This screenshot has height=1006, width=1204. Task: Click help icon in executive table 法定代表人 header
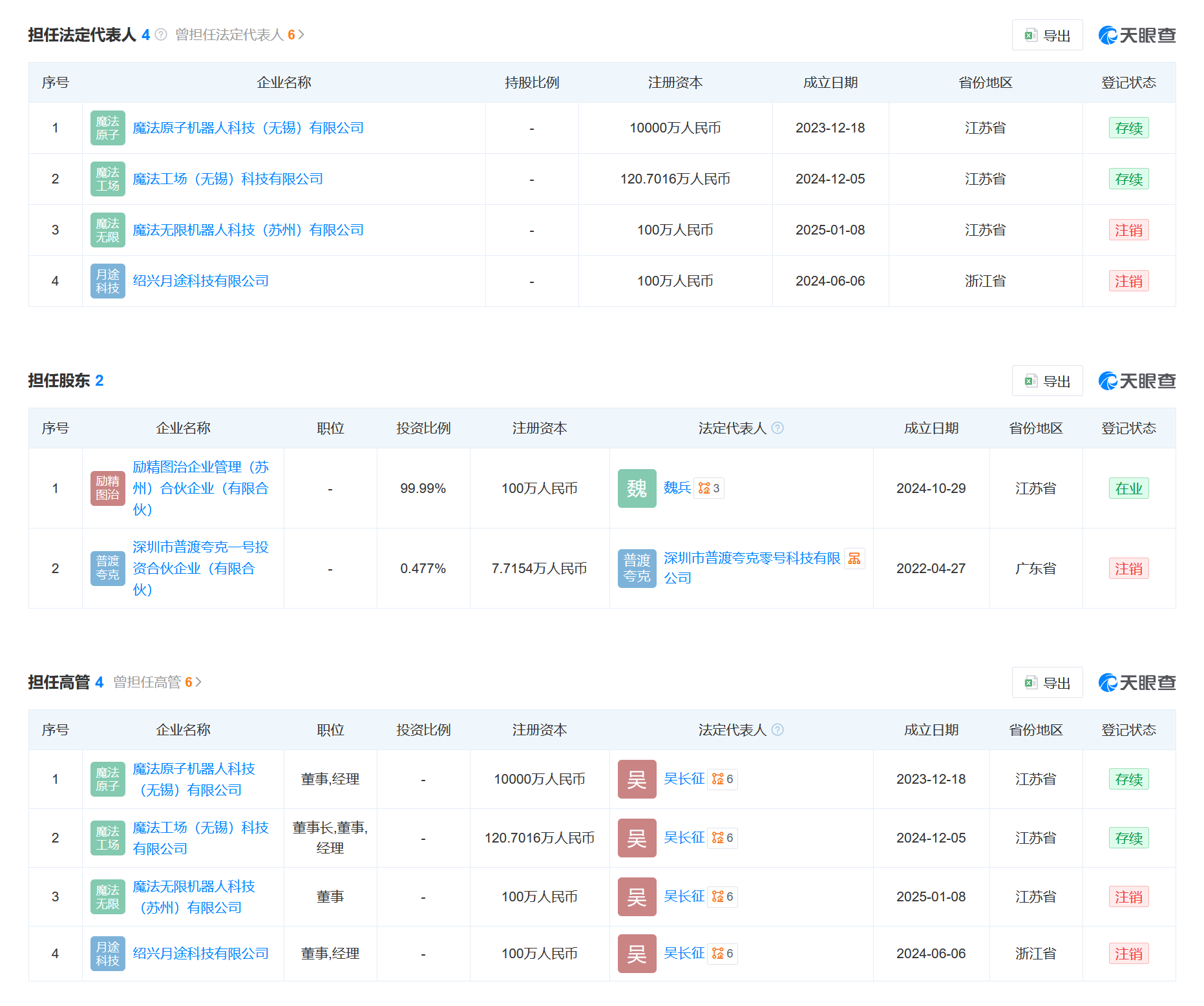777,730
